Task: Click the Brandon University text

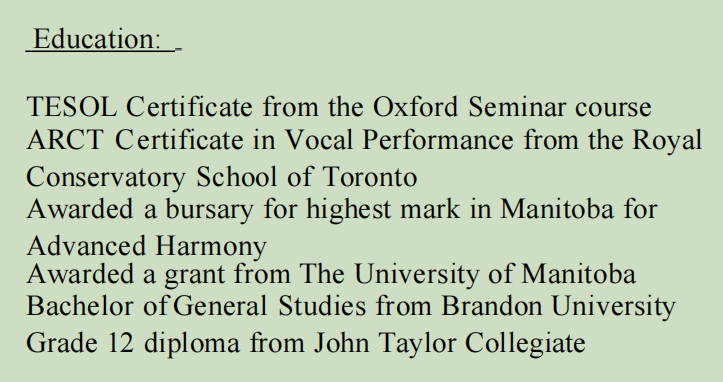Action: [558, 307]
